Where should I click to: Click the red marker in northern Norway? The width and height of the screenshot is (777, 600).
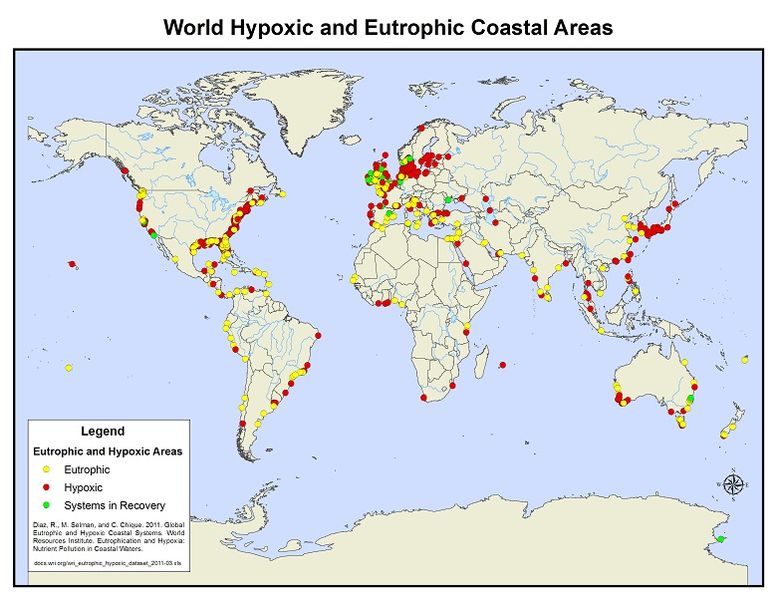(x=421, y=128)
